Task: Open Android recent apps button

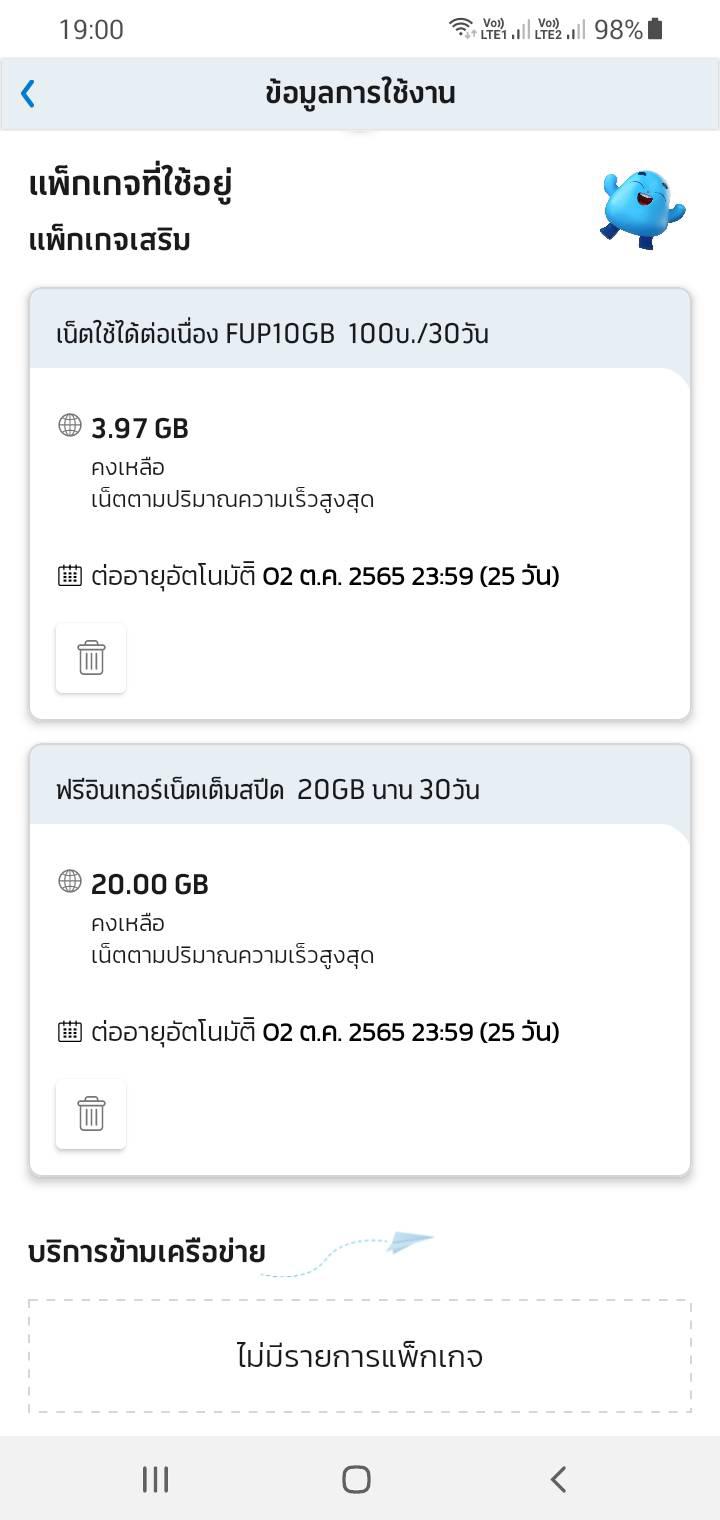Action: click(155, 1480)
